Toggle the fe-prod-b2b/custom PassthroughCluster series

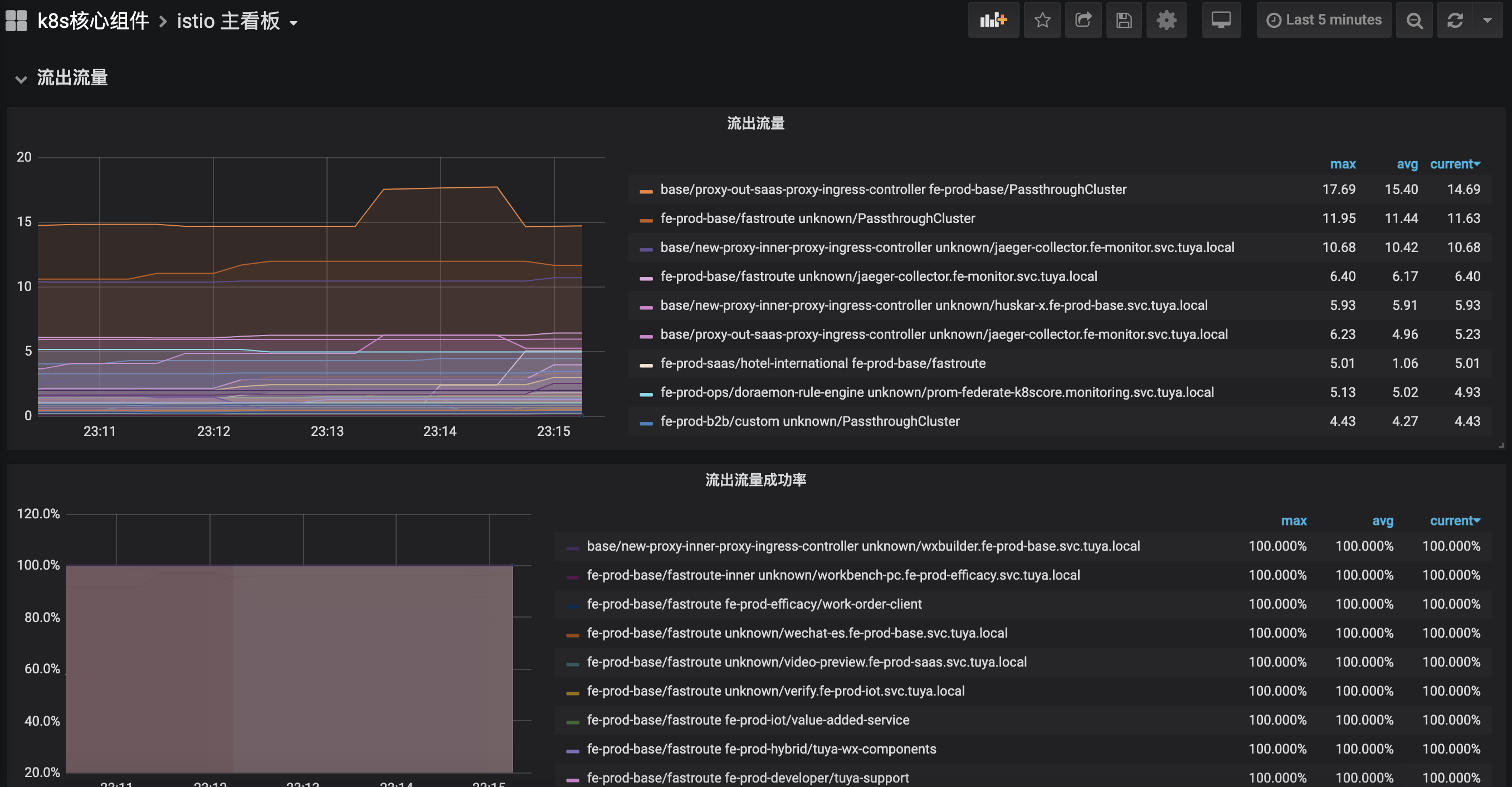(x=809, y=421)
